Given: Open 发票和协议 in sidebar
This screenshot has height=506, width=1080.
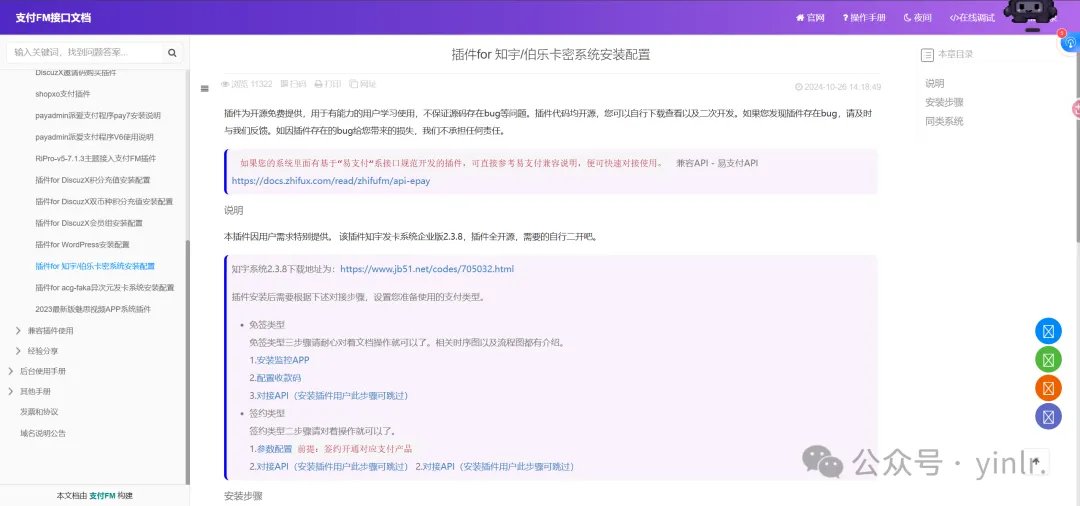Looking at the screenshot, I should point(39,412).
